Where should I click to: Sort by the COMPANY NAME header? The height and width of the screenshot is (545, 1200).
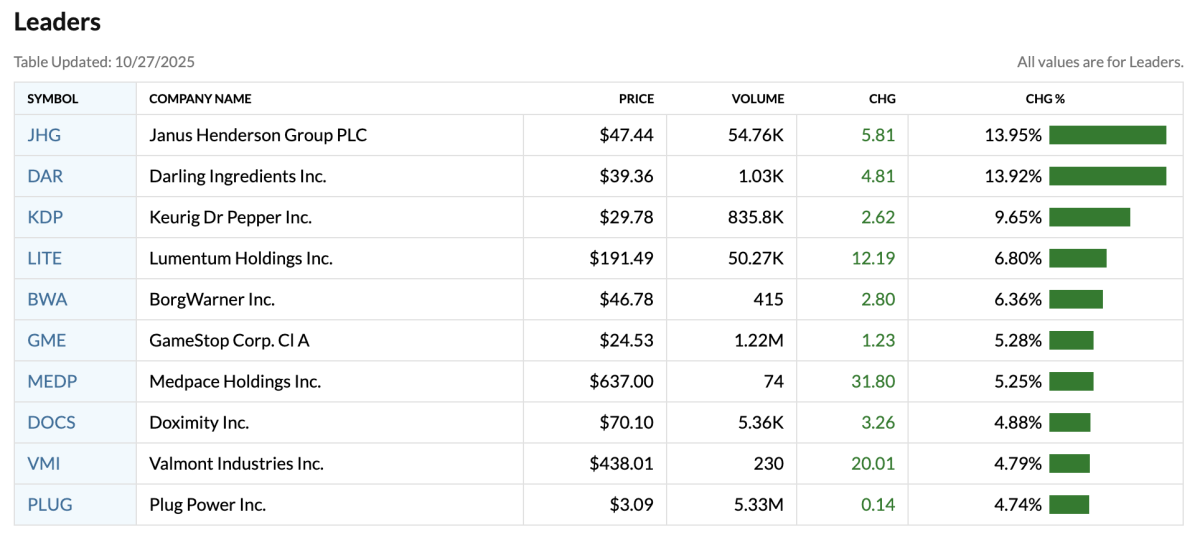point(200,99)
